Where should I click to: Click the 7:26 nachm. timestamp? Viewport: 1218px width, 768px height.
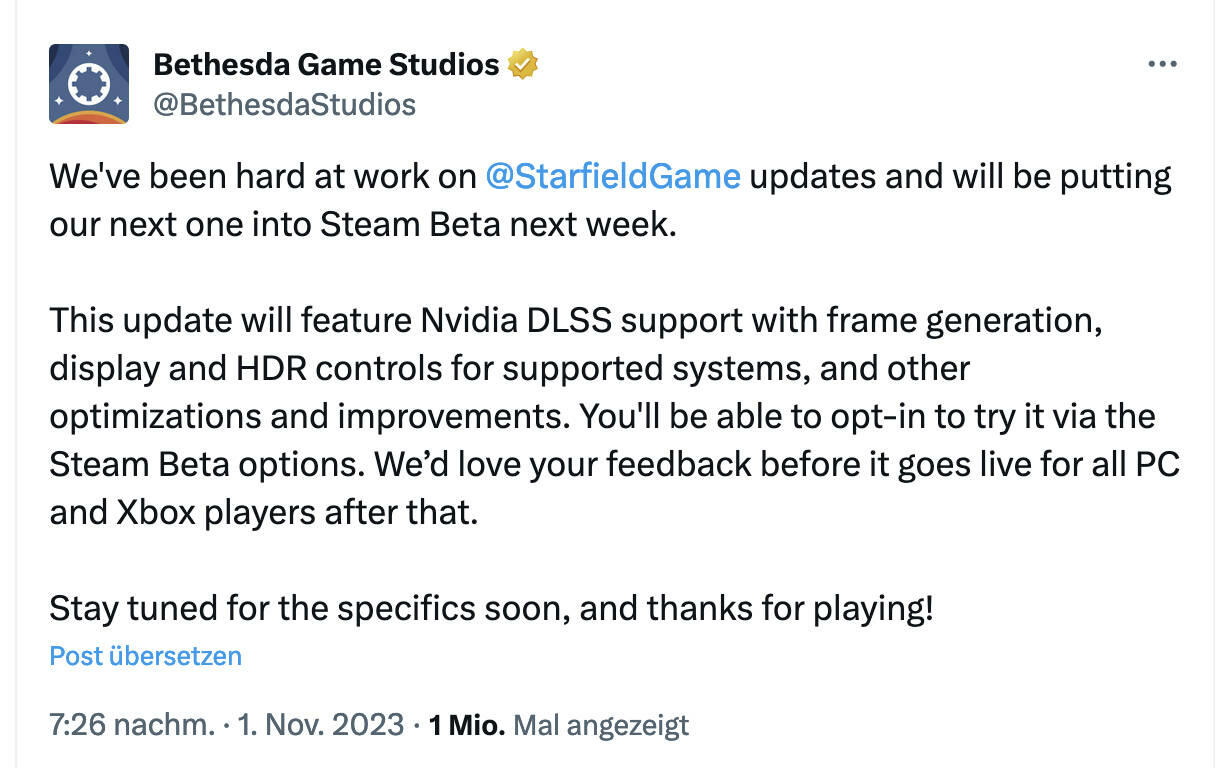(132, 725)
